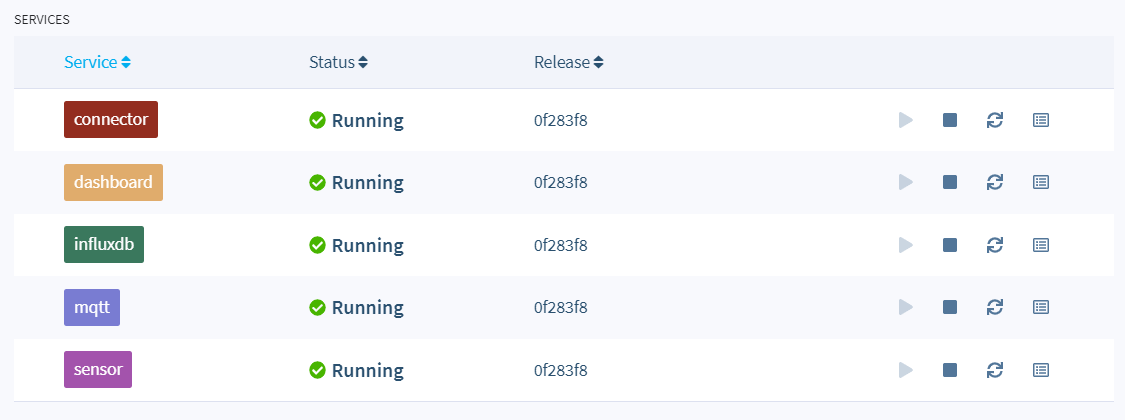Sort the table by Service column
The width and height of the screenshot is (1125, 420).
(x=97, y=62)
